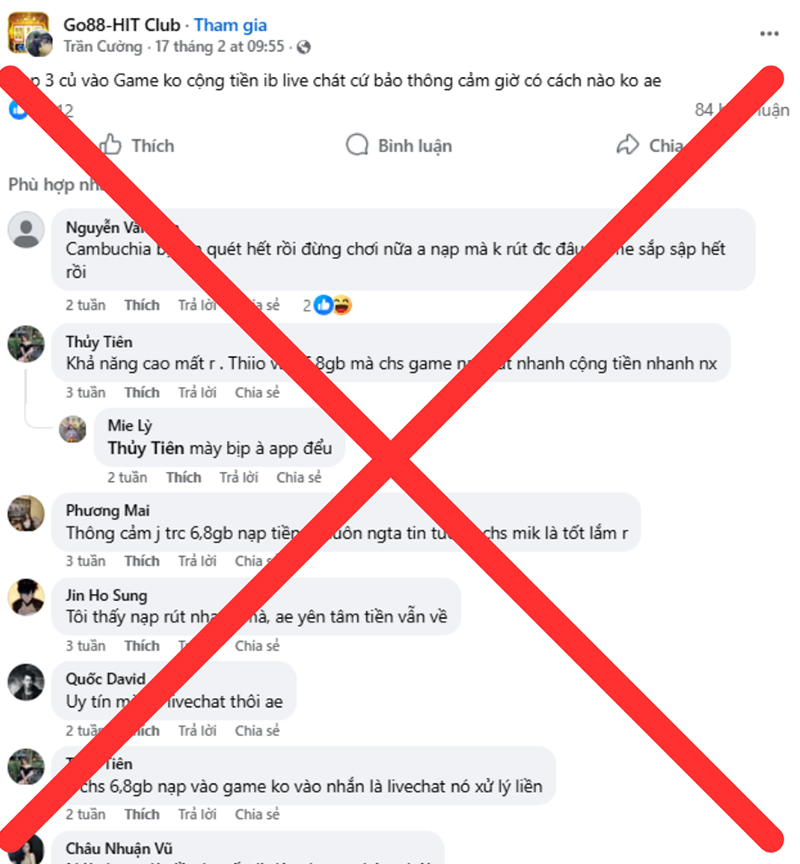
Task: Click Trả lời under Mie Lỳ's comment
Action: pyautogui.click(x=239, y=477)
